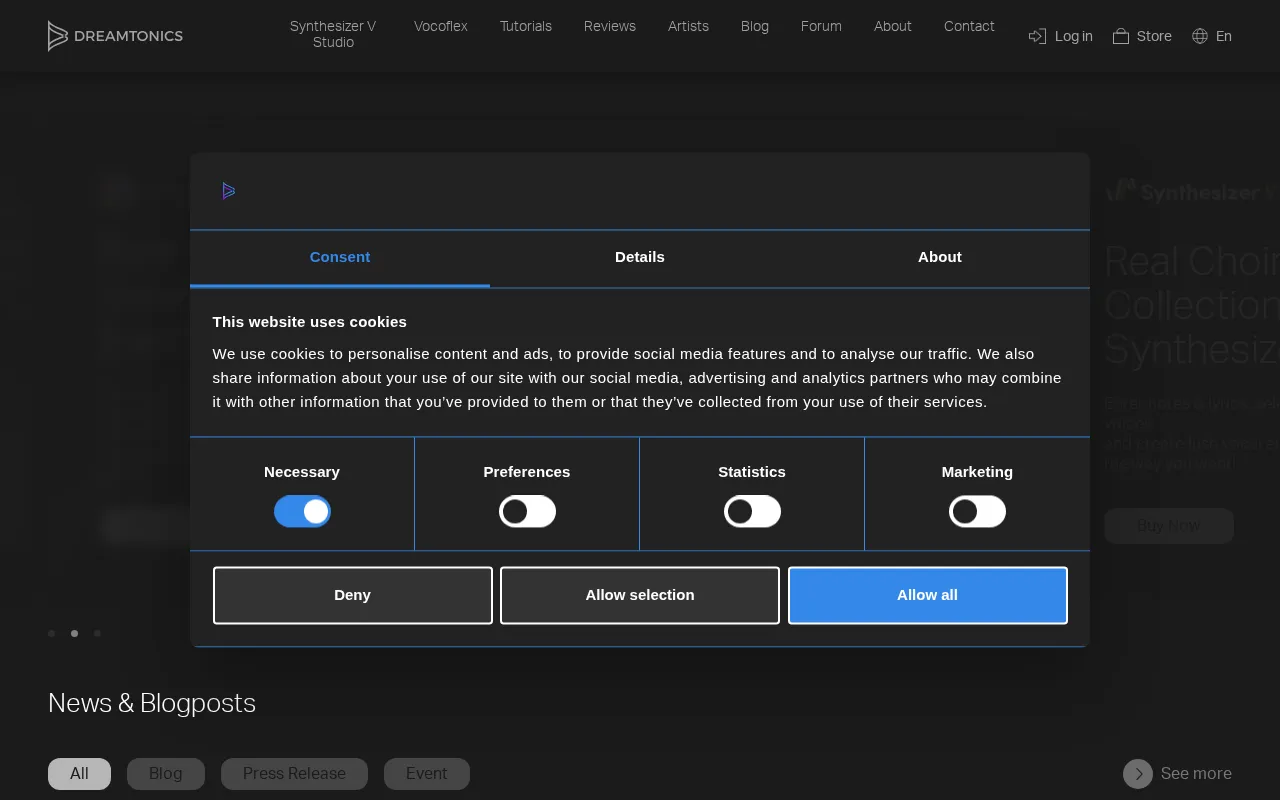Select the first carousel dot
This screenshot has height=800, width=1280.
(x=52, y=633)
